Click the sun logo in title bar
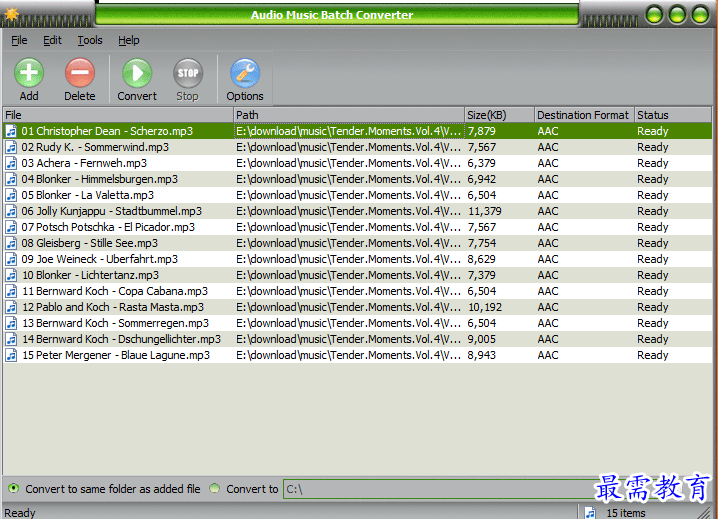This screenshot has width=718, height=519. click(x=11, y=14)
